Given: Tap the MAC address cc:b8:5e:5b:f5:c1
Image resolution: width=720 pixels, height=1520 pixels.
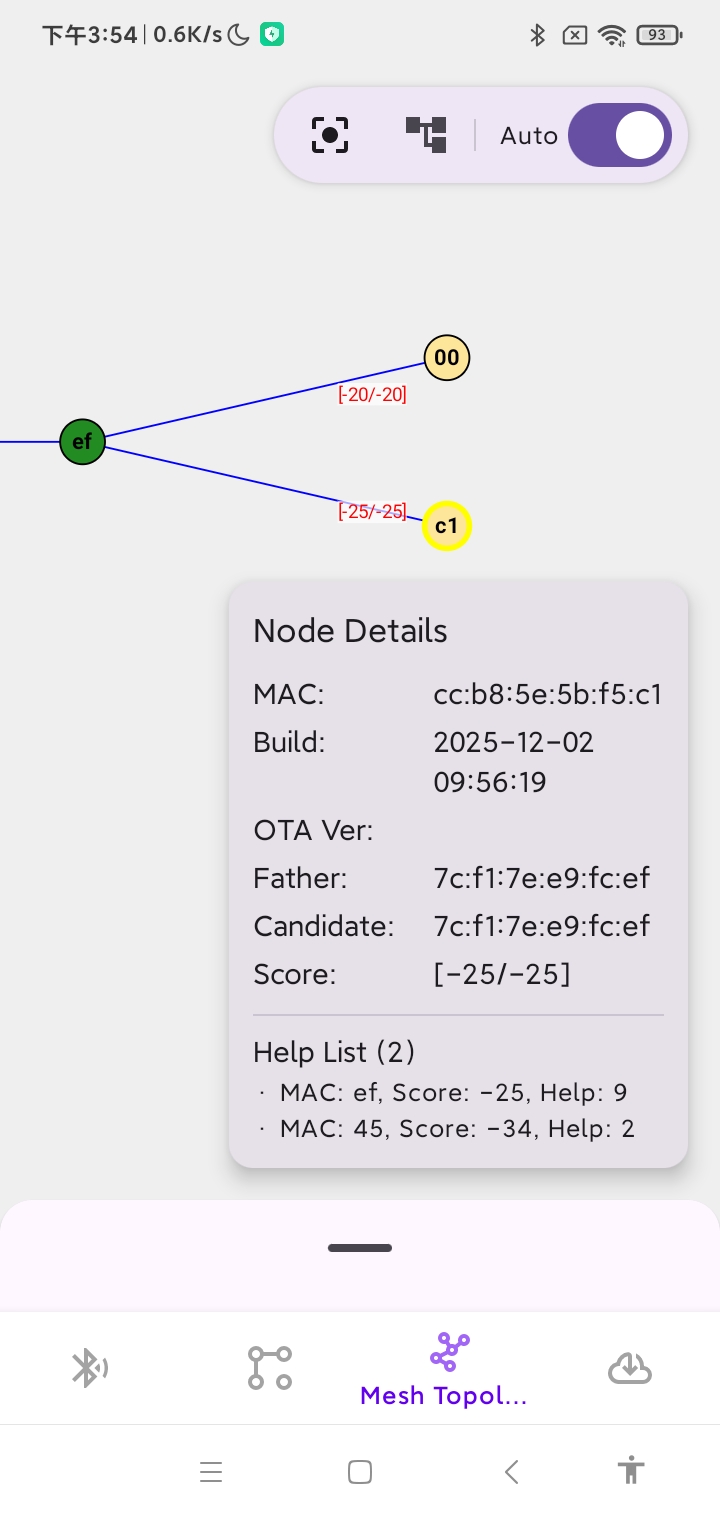Looking at the screenshot, I should point(548,694).
